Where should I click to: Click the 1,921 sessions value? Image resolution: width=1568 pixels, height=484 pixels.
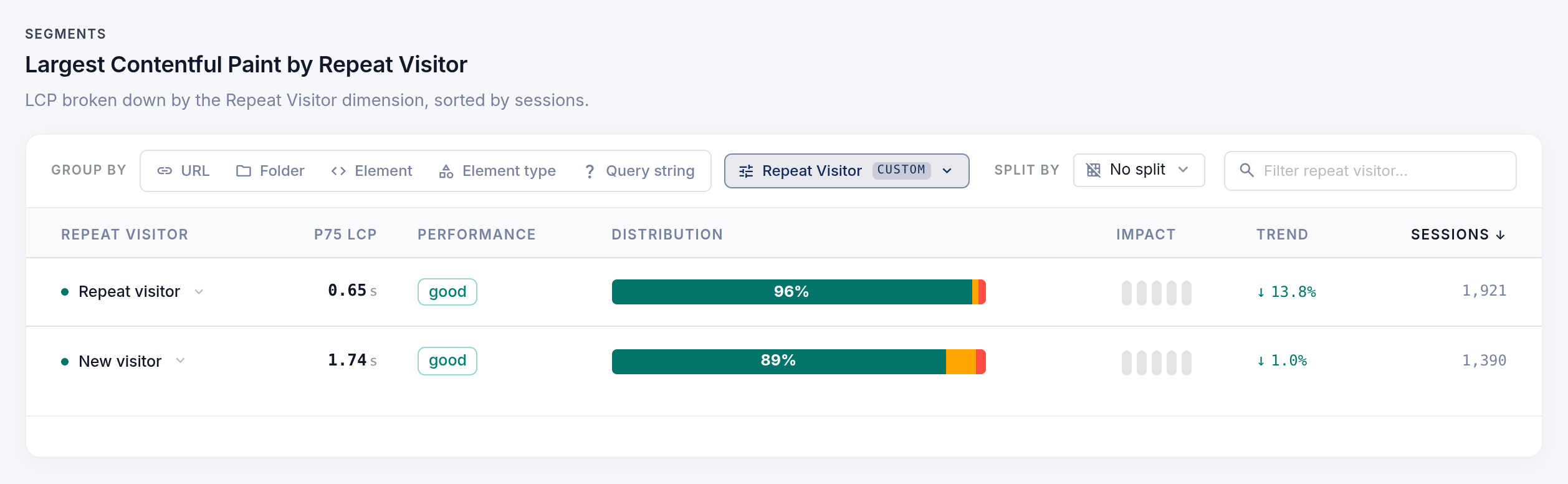tap(1484, 291)
